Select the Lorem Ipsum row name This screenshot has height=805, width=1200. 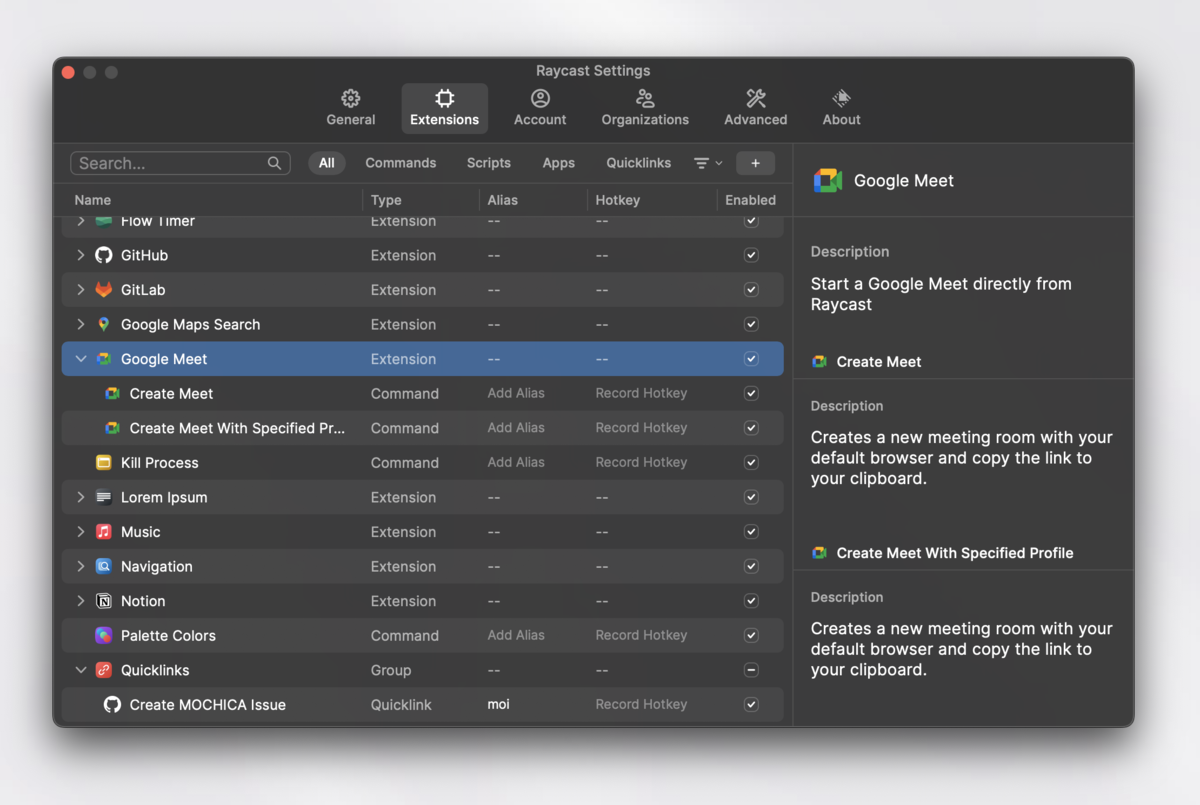(164, 497)
